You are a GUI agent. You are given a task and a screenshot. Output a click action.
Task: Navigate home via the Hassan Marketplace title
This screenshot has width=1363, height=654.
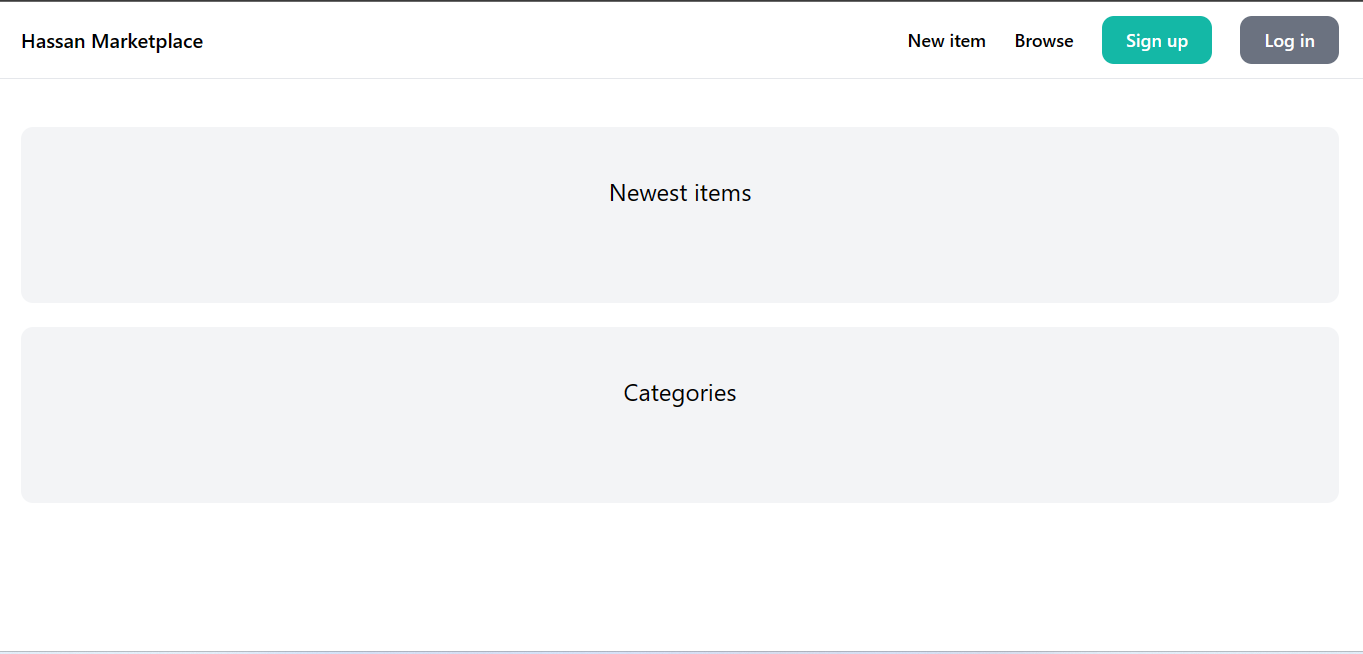pyautogui.click(x=111, y=41)
